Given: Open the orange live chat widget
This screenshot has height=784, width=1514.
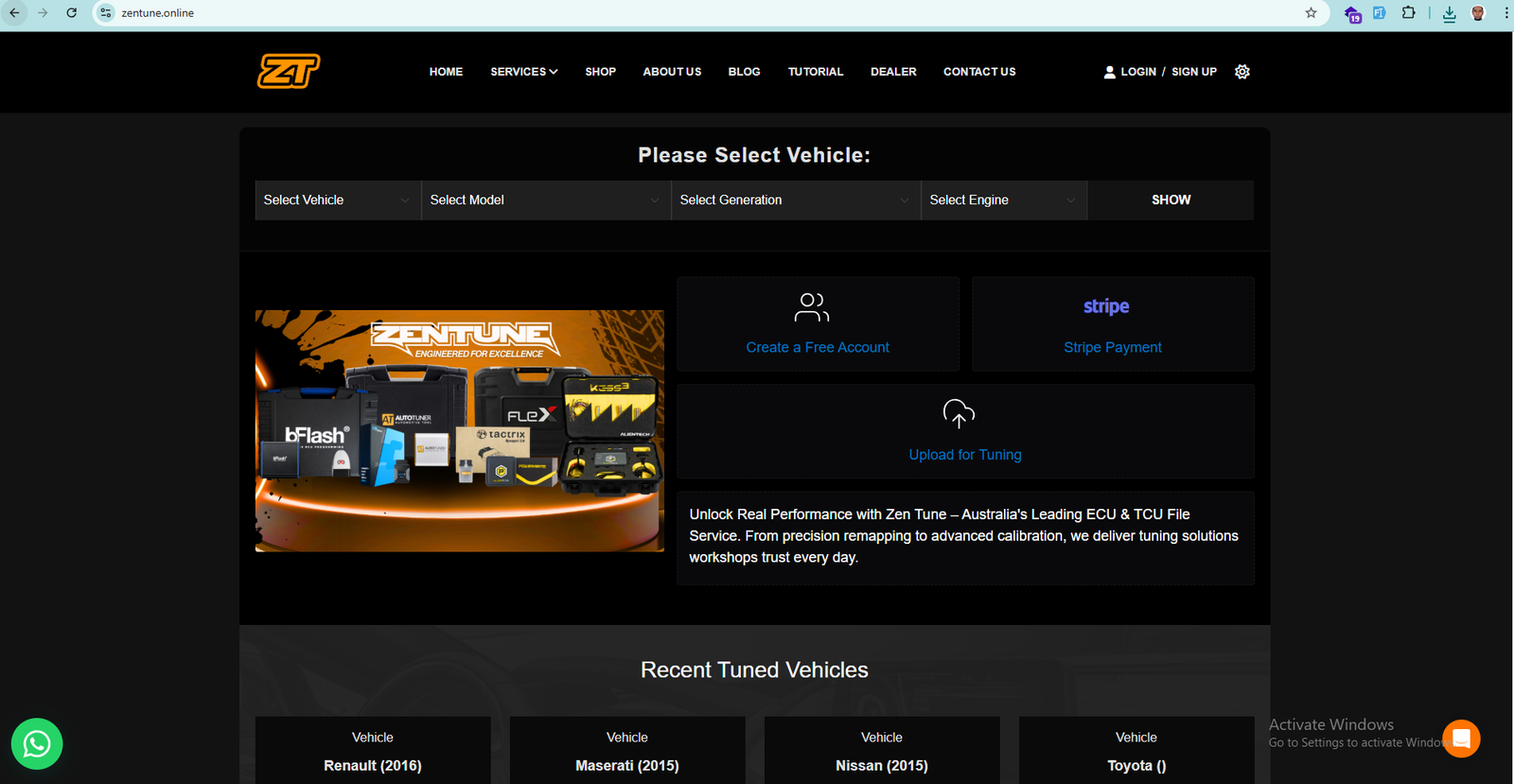Looking at the screenshot, I should 1461,739.
